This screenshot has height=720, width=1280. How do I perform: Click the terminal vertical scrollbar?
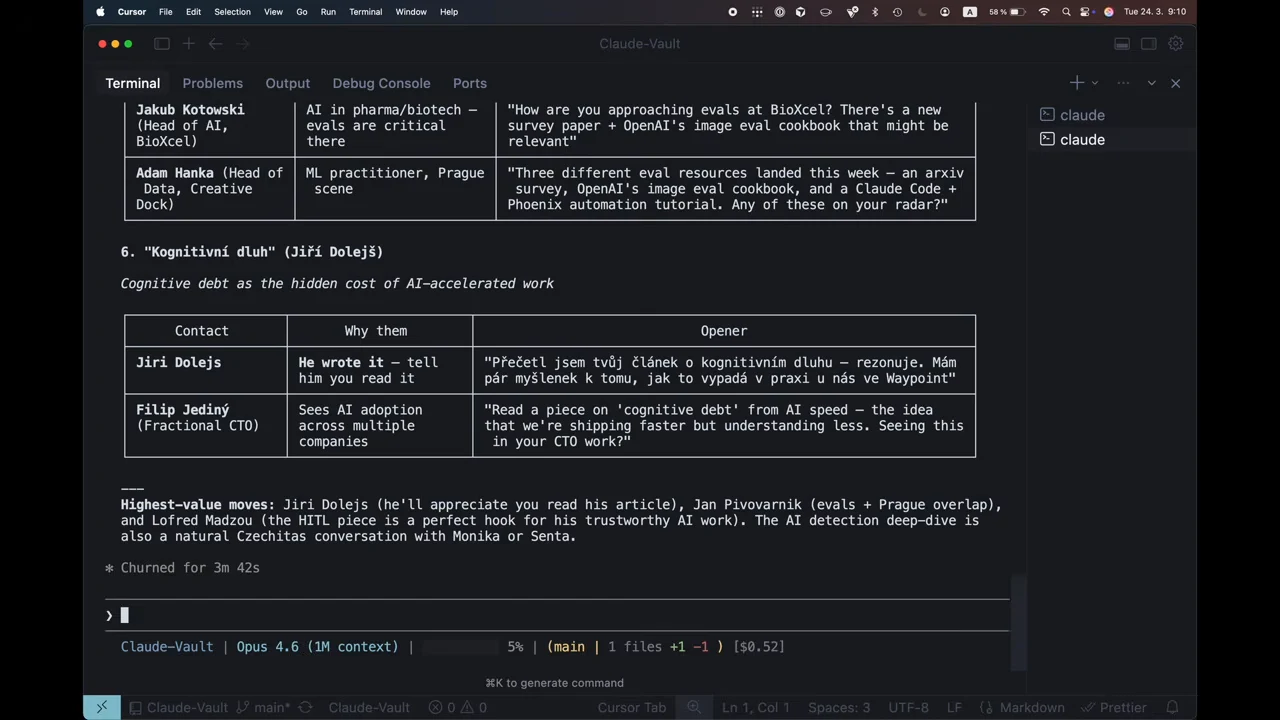(1018, 622)
